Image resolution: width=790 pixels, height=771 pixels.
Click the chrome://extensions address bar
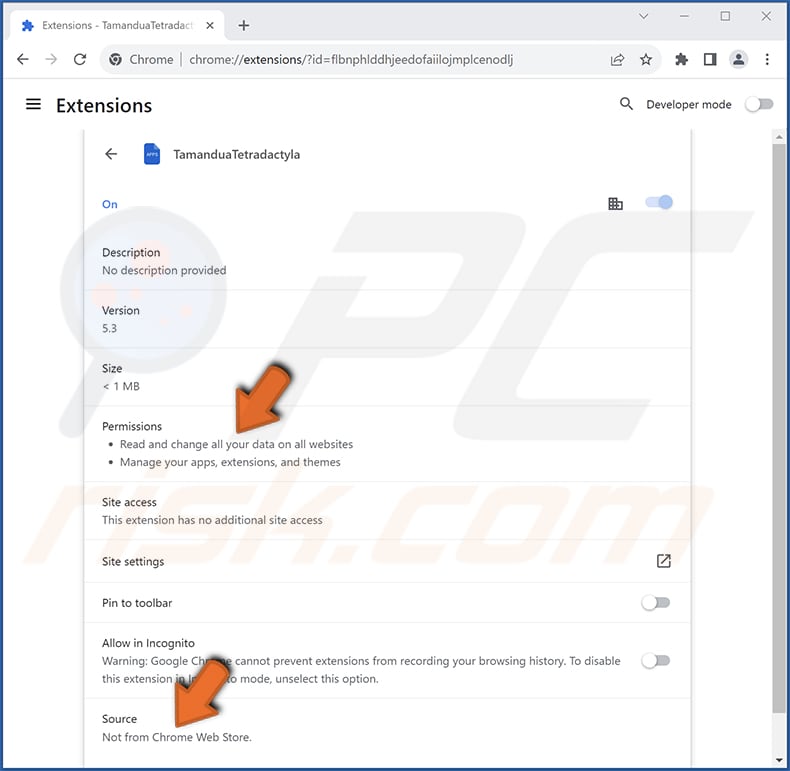tap(351, 59)
